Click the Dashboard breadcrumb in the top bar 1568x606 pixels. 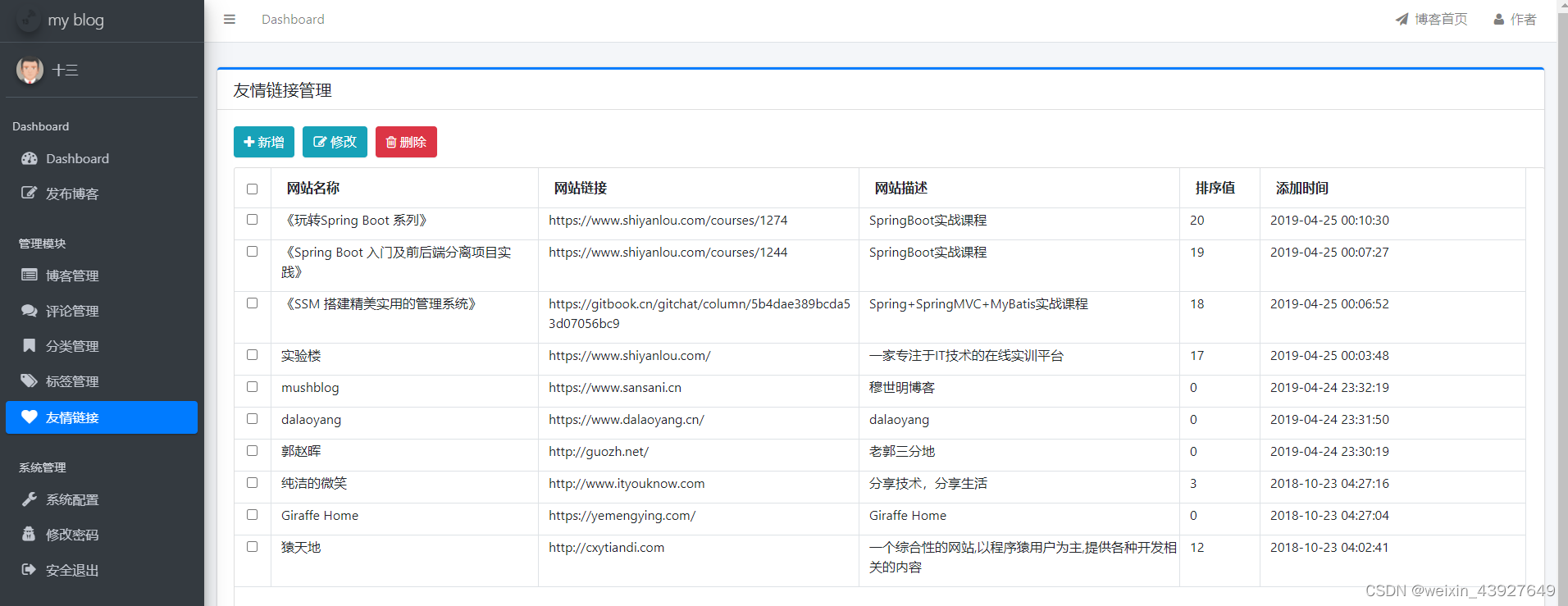pyautogui.click(x=293, y=19)
